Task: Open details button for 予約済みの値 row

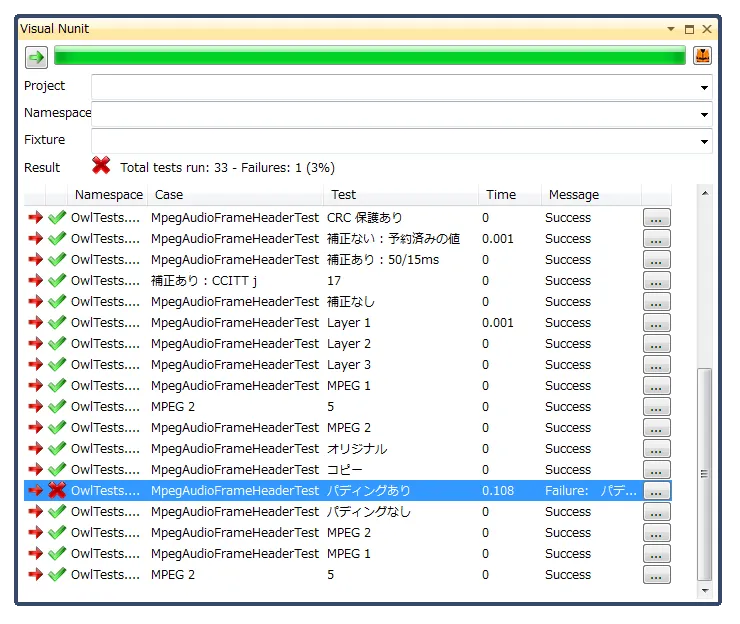Action: (656, 239)
